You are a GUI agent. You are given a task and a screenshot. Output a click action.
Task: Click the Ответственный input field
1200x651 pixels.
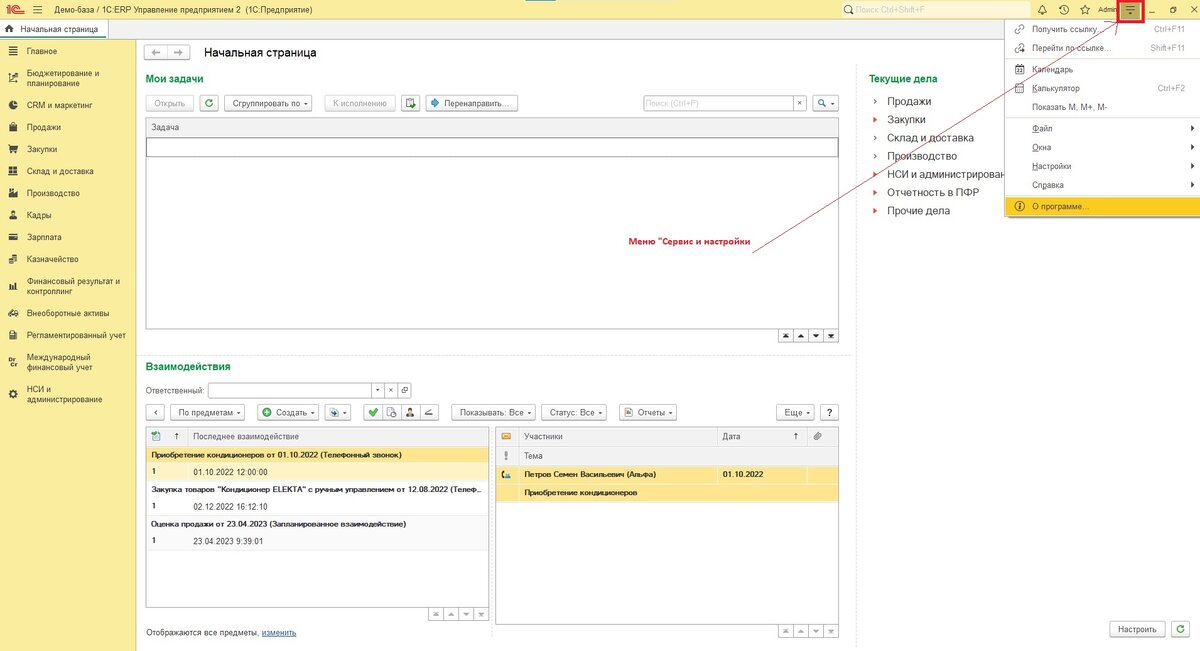point(289,390)
